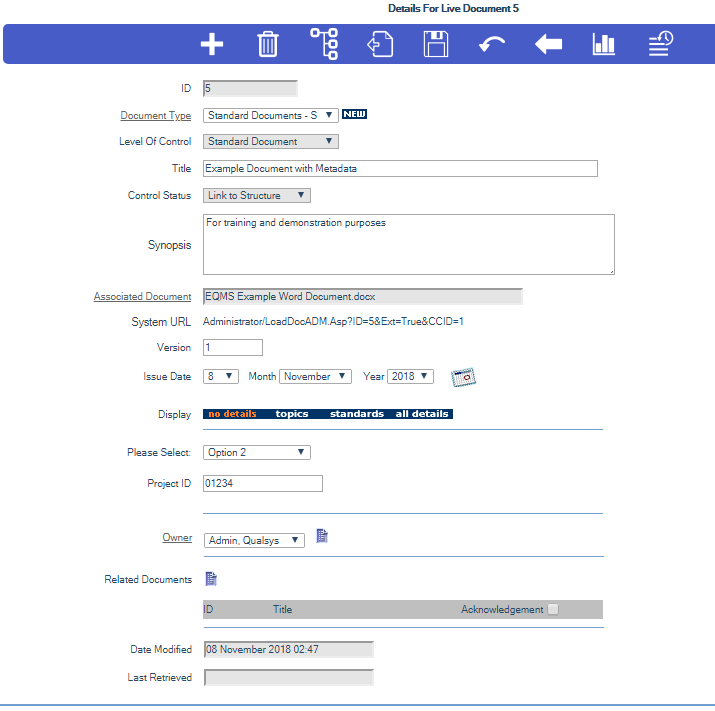Screen dimensions: 715x711
Task: Click the Version number field
Action: [x=233, y=348]
